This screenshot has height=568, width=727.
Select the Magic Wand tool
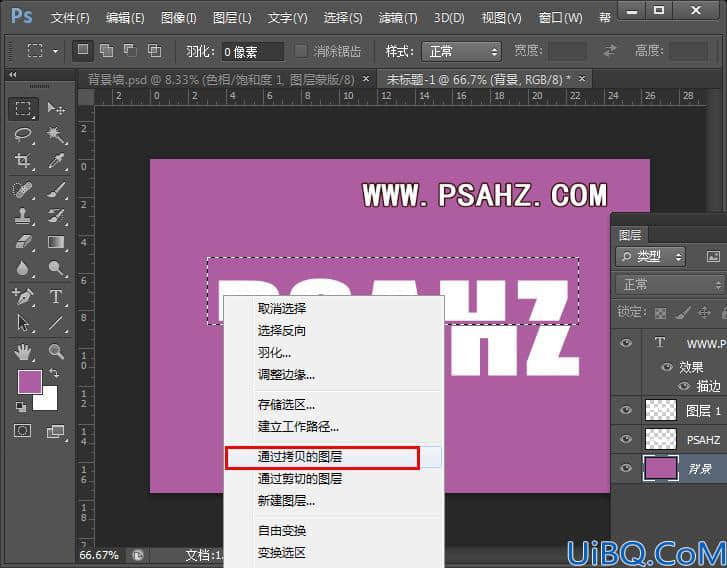click(56, 135)
